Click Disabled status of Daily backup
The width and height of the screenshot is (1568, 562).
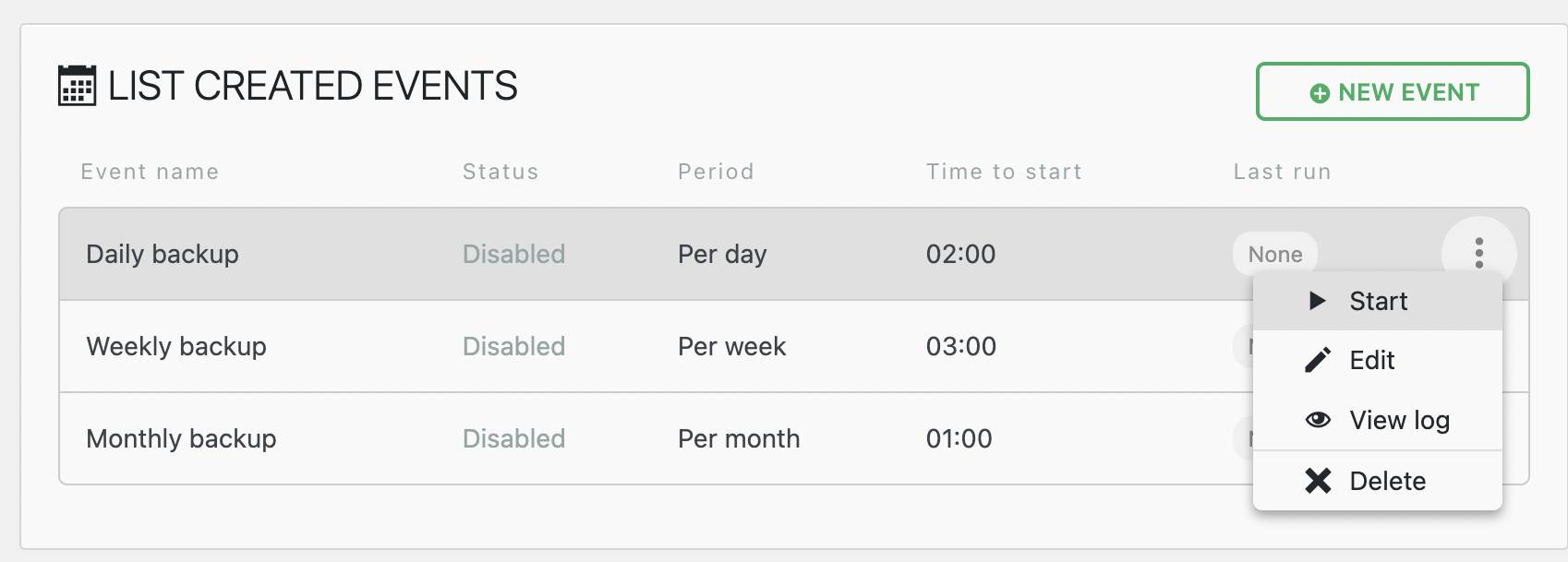coord(513,254)
